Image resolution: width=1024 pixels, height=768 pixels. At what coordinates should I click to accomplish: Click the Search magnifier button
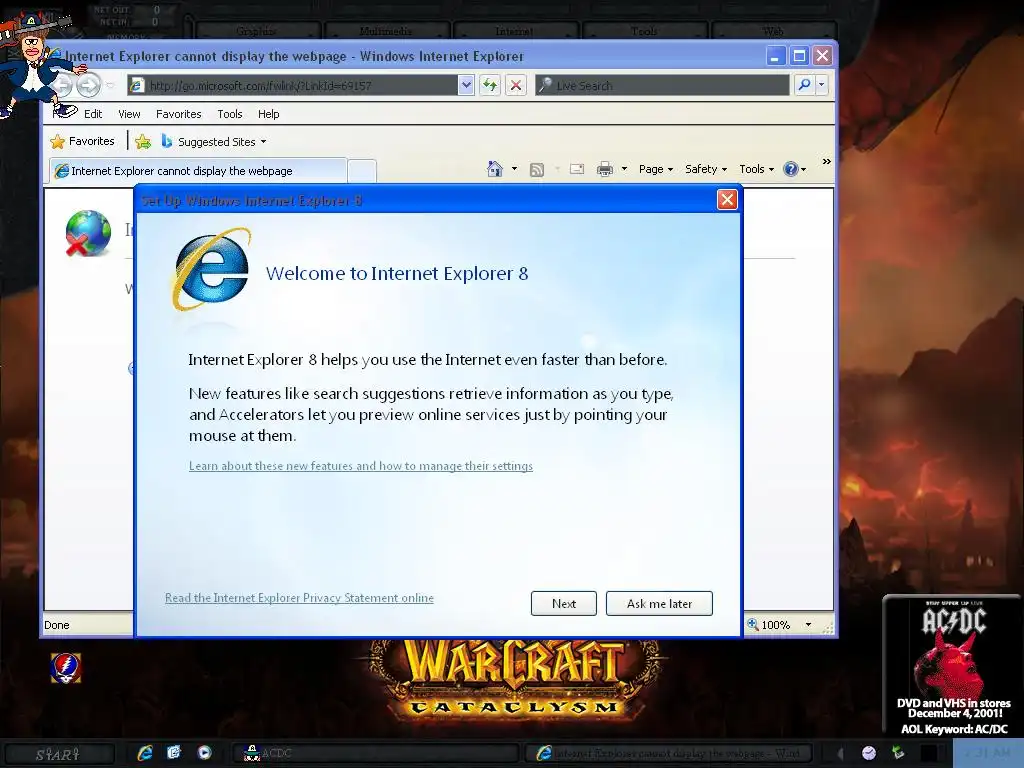click(805, 85)
